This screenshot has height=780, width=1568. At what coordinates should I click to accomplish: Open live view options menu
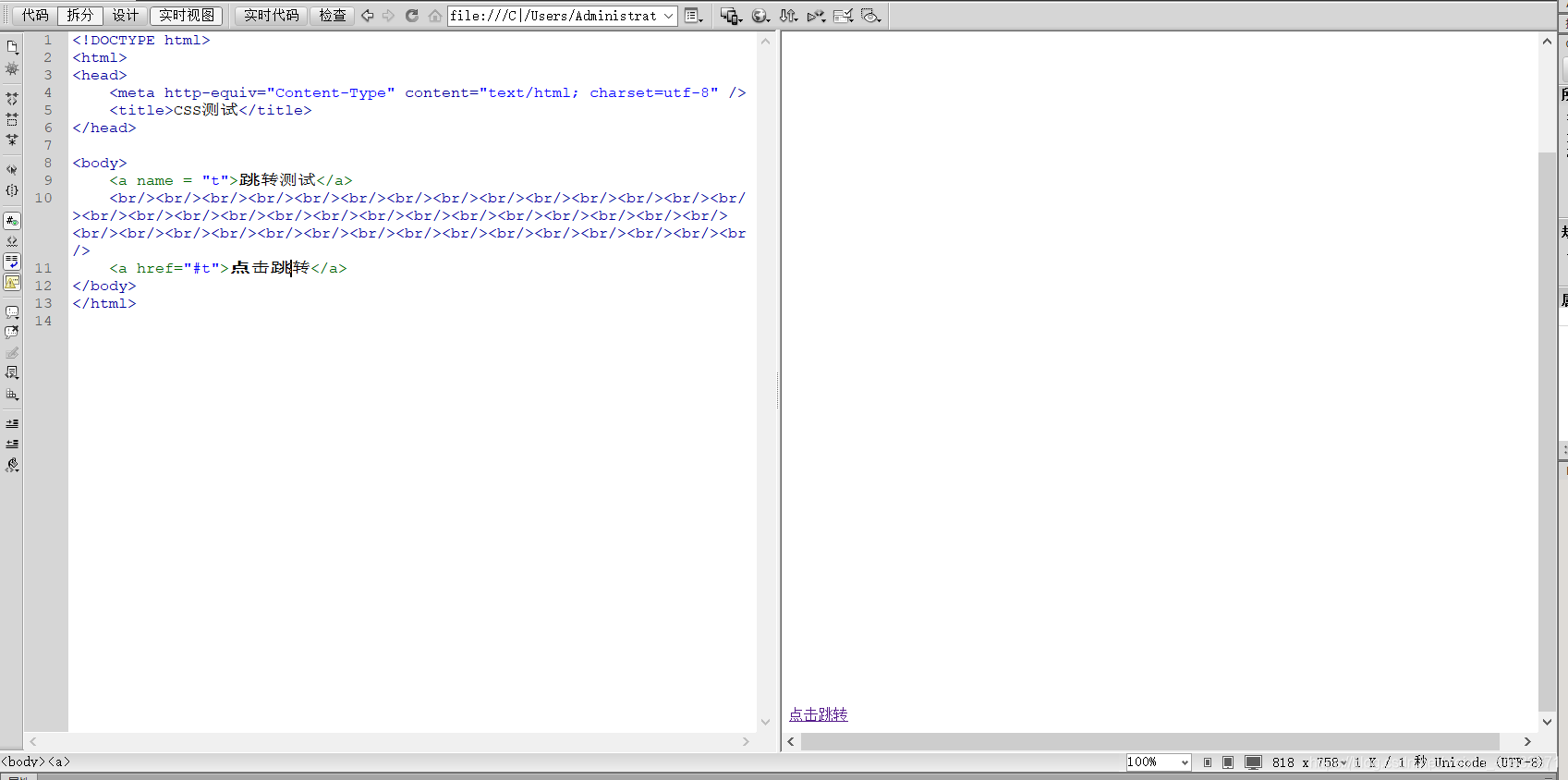(x=694, y=16)
